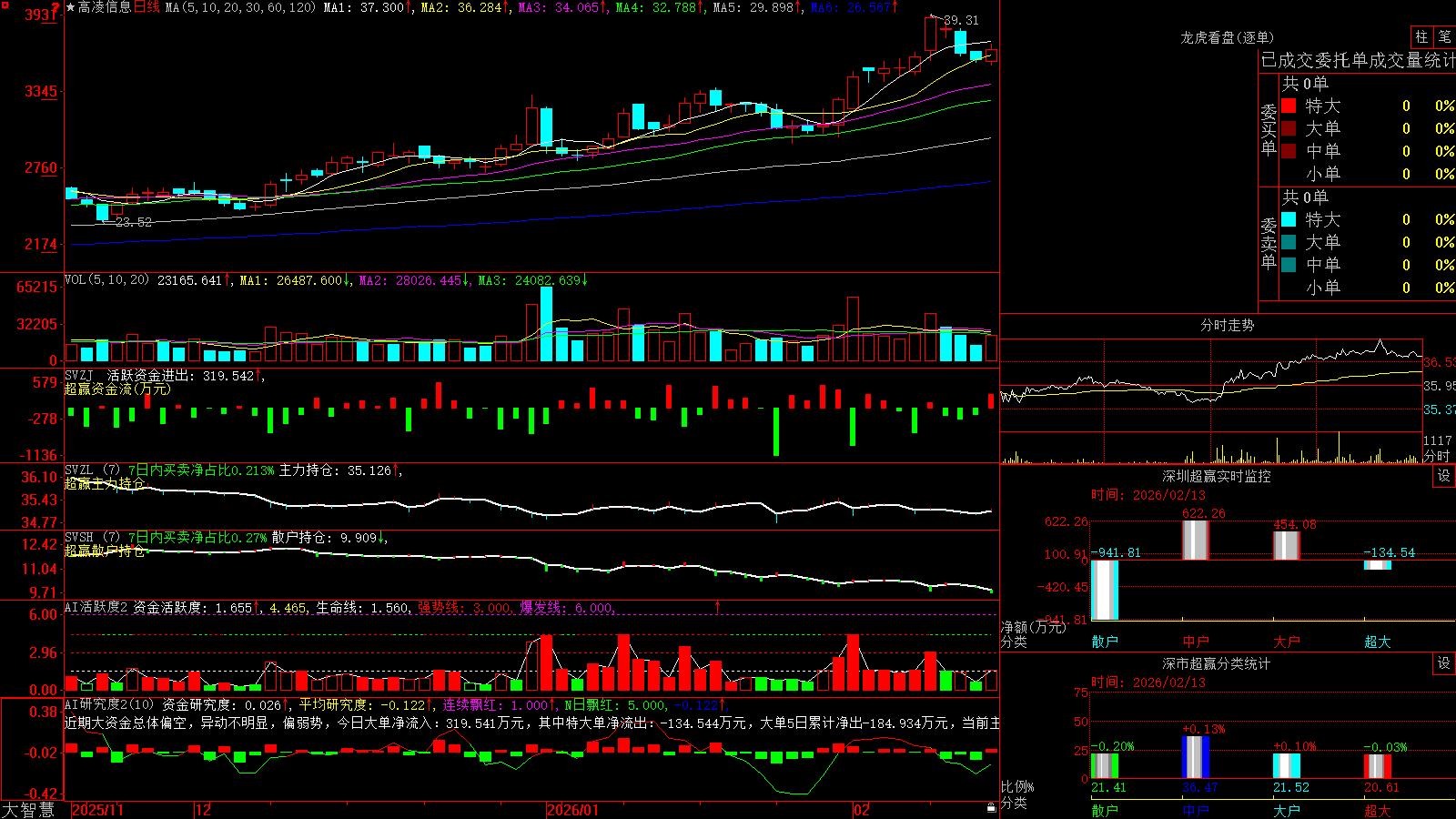The image size is (1456, 819).
Task: Click the 深圳超赢实时监控 panel title
Action: tap(1217, 476)
